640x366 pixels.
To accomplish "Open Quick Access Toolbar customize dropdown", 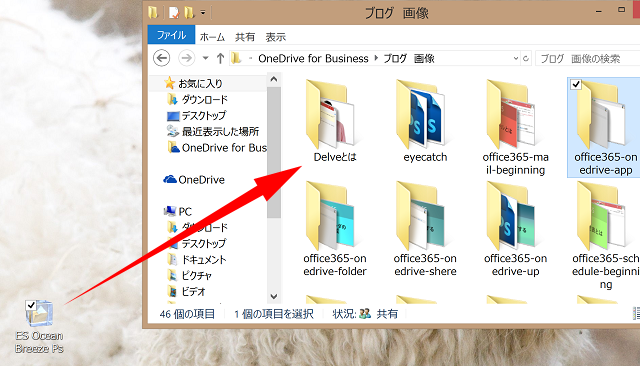I will pyautogui.click(x=203, y=13).
